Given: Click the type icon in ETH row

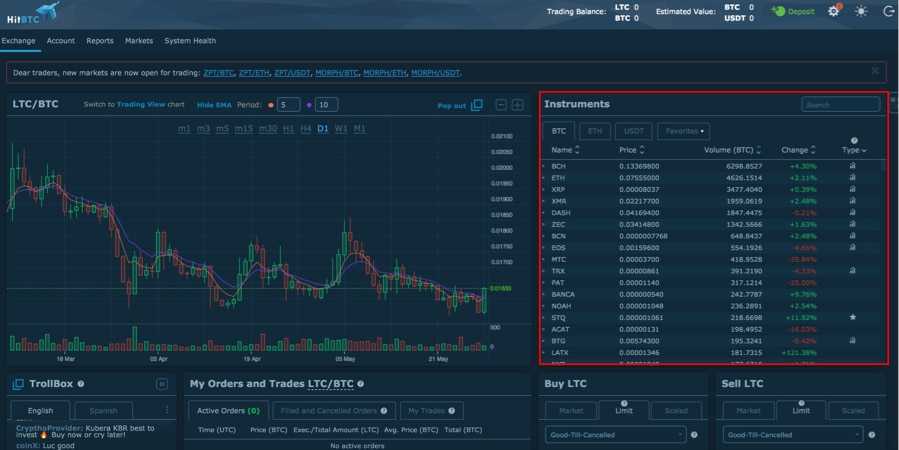Looking at the screenshot, I should (853, 178).
